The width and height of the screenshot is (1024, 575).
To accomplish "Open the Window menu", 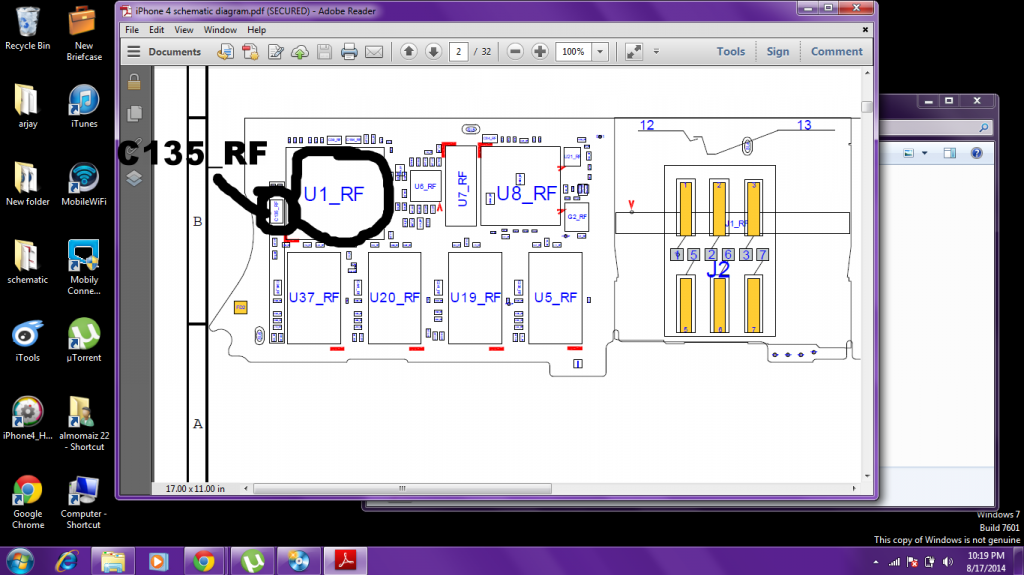I will click(220, 30).
